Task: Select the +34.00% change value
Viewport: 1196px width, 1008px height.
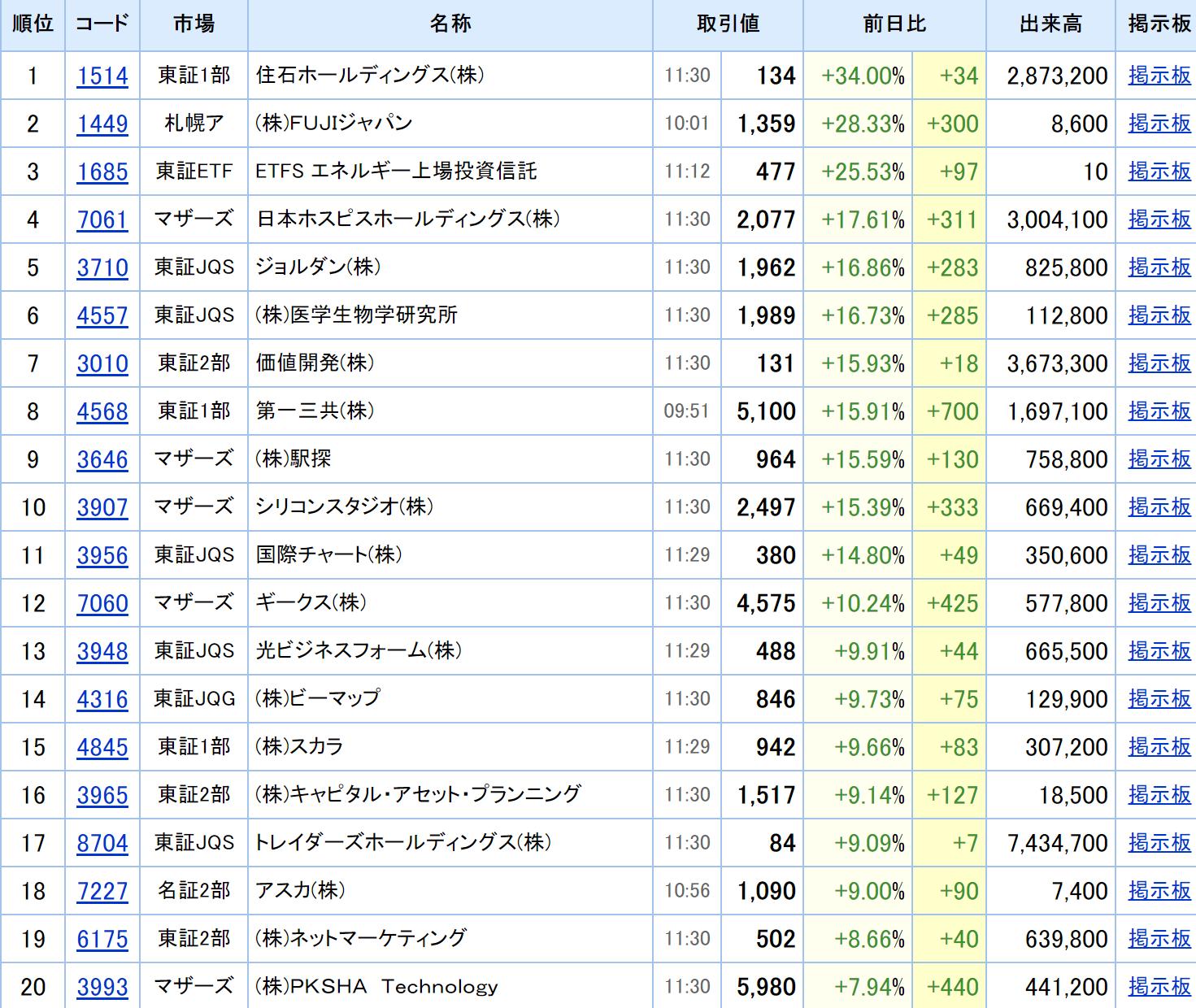Action: (x=863, y=76)
